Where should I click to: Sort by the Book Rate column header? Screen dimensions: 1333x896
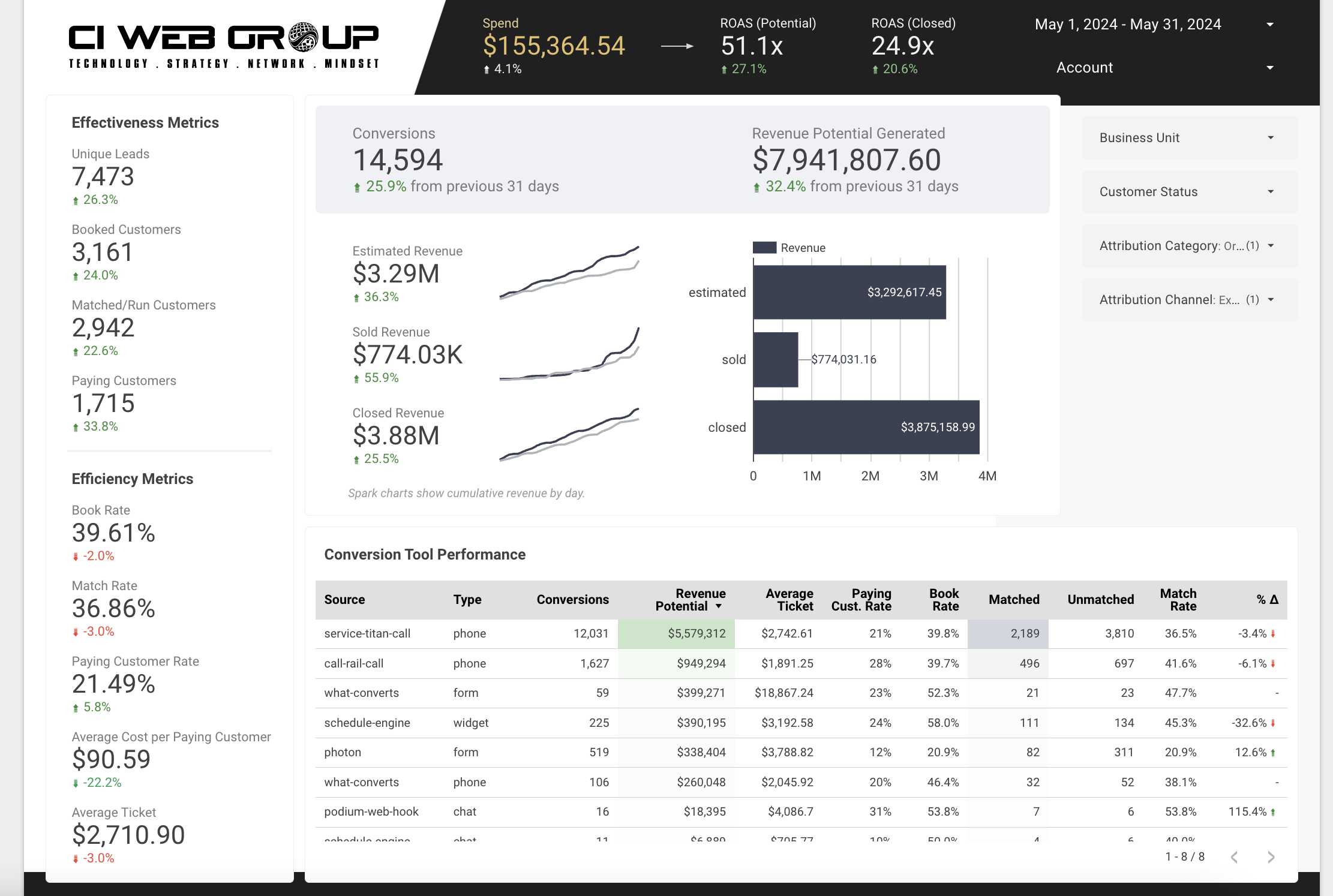pos(944,600)
